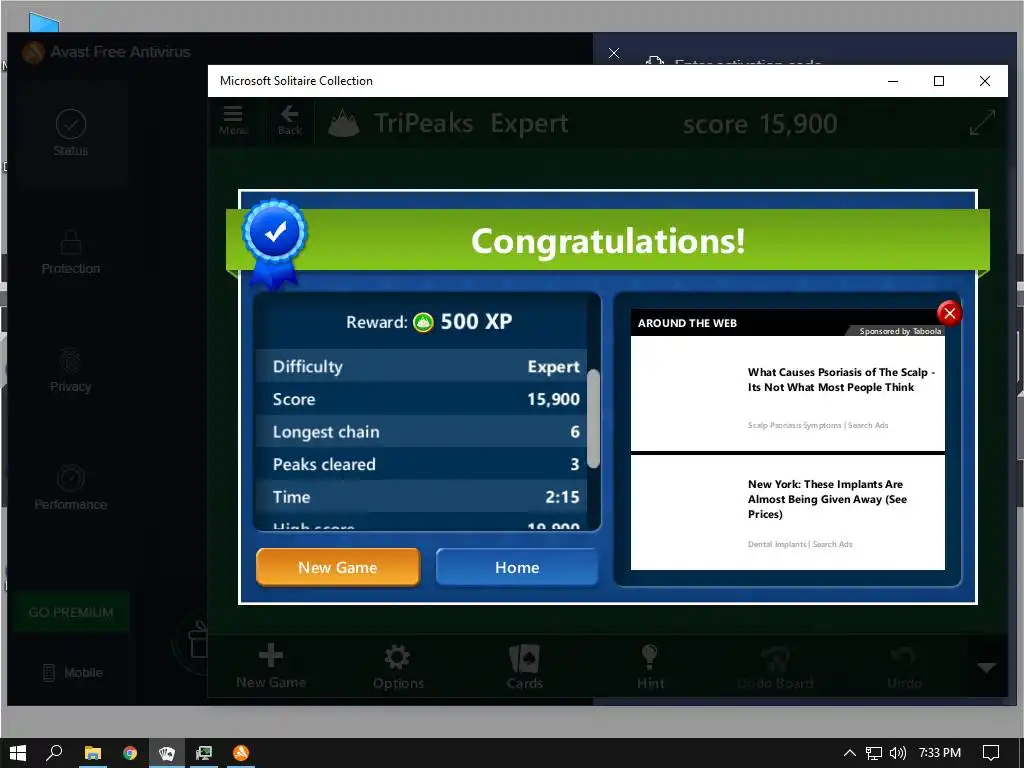Screen dimensions: 1024x768
Task: Click the Back arrow in Solitaire header
Action: click(290, 120)
